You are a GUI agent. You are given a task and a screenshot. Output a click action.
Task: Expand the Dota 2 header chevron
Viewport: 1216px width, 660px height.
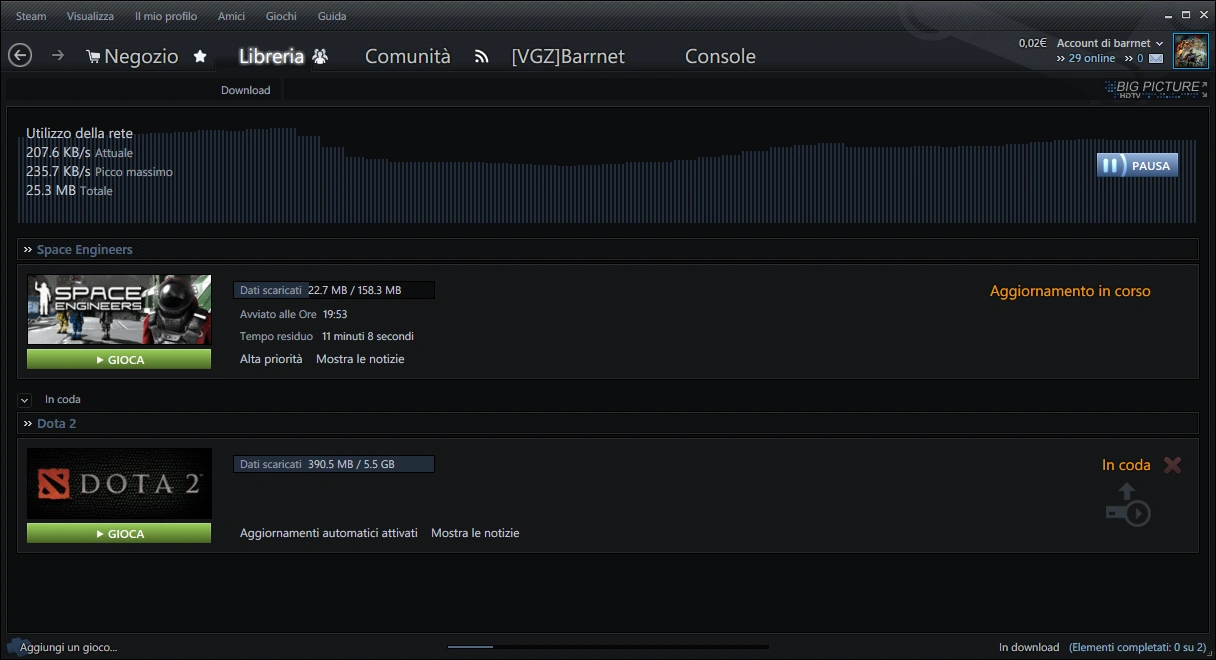28,424
